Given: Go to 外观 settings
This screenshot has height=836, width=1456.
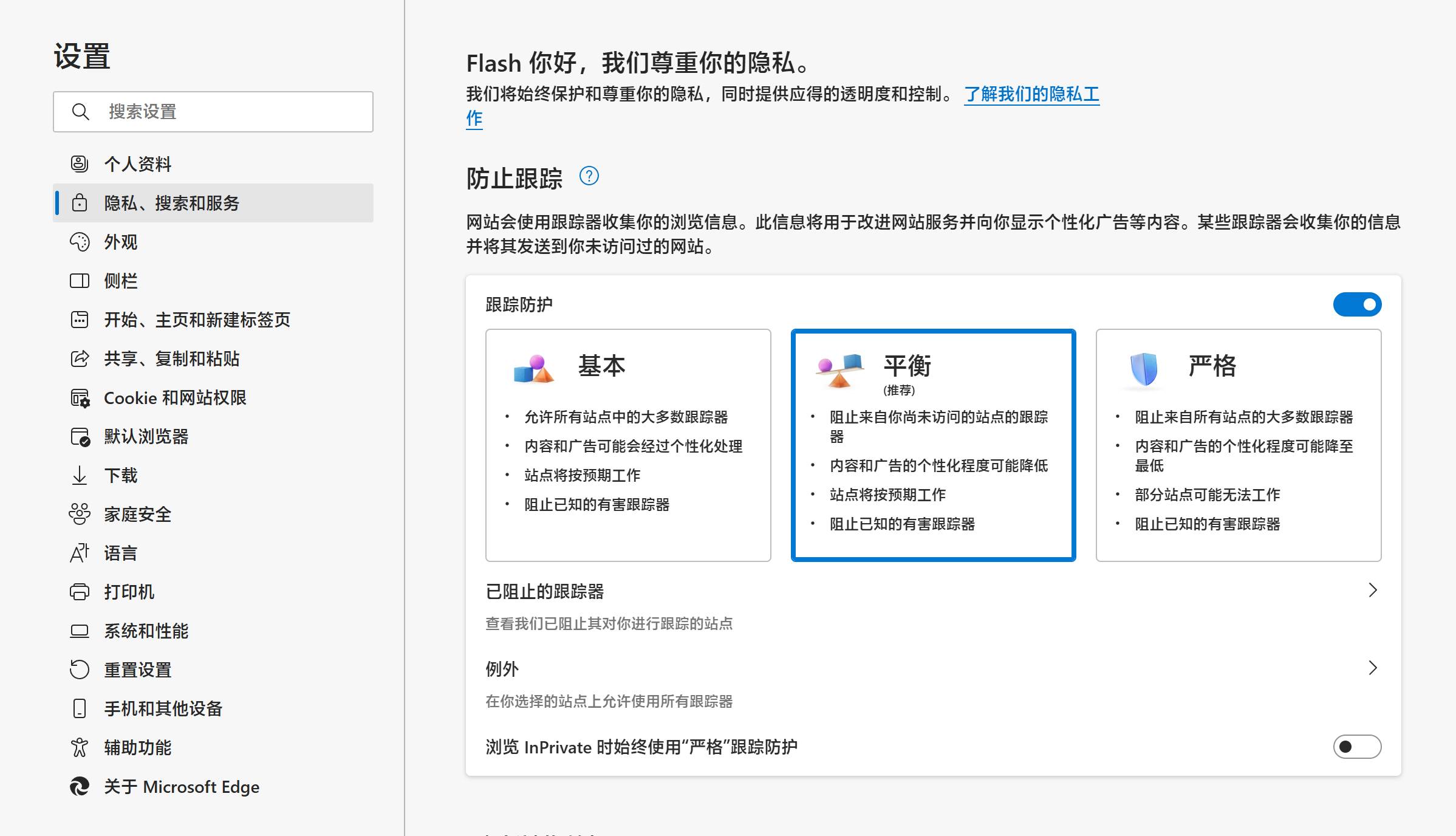Looking at the screenshot, I should coord(213,241).
